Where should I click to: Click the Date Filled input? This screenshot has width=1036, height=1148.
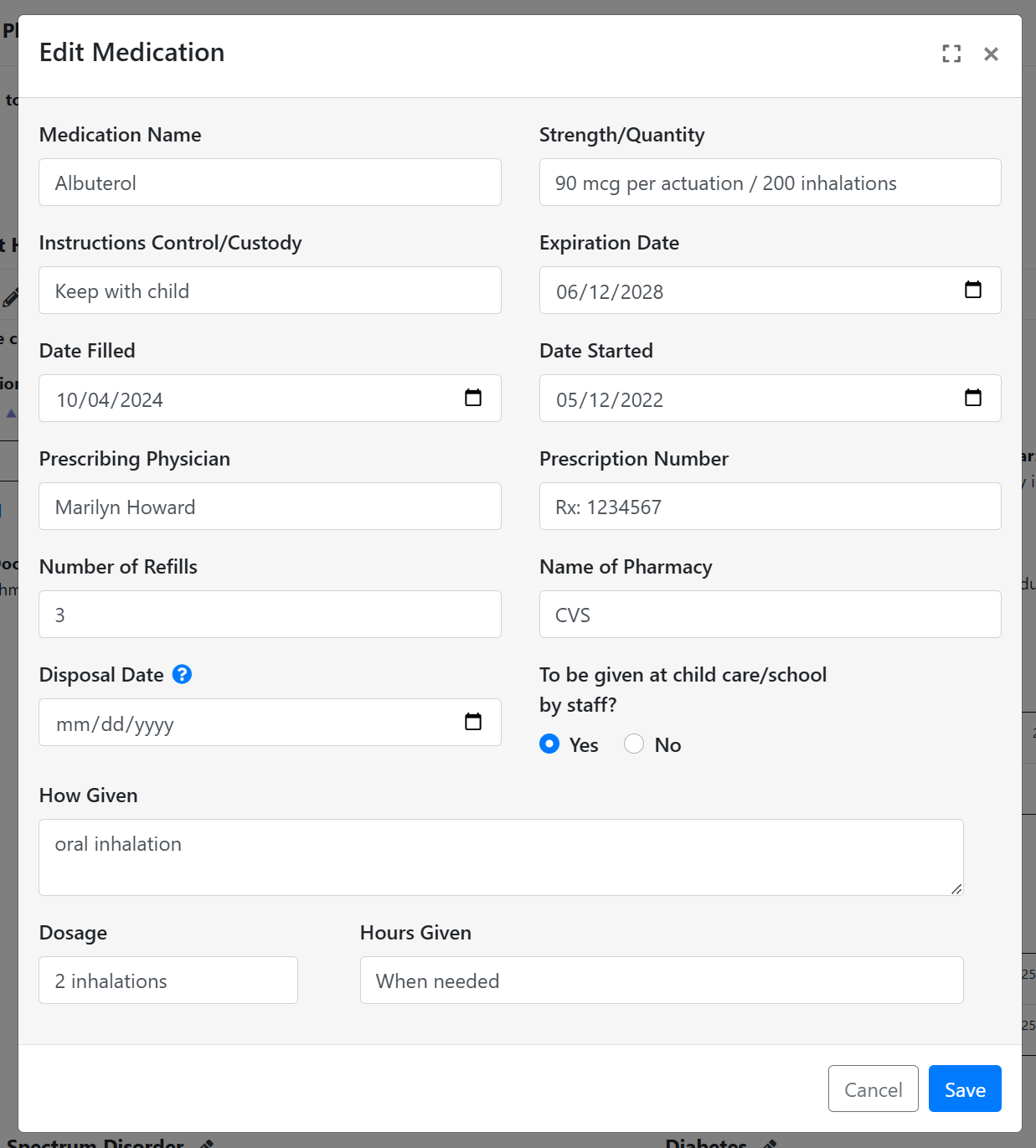pos(270,399)
